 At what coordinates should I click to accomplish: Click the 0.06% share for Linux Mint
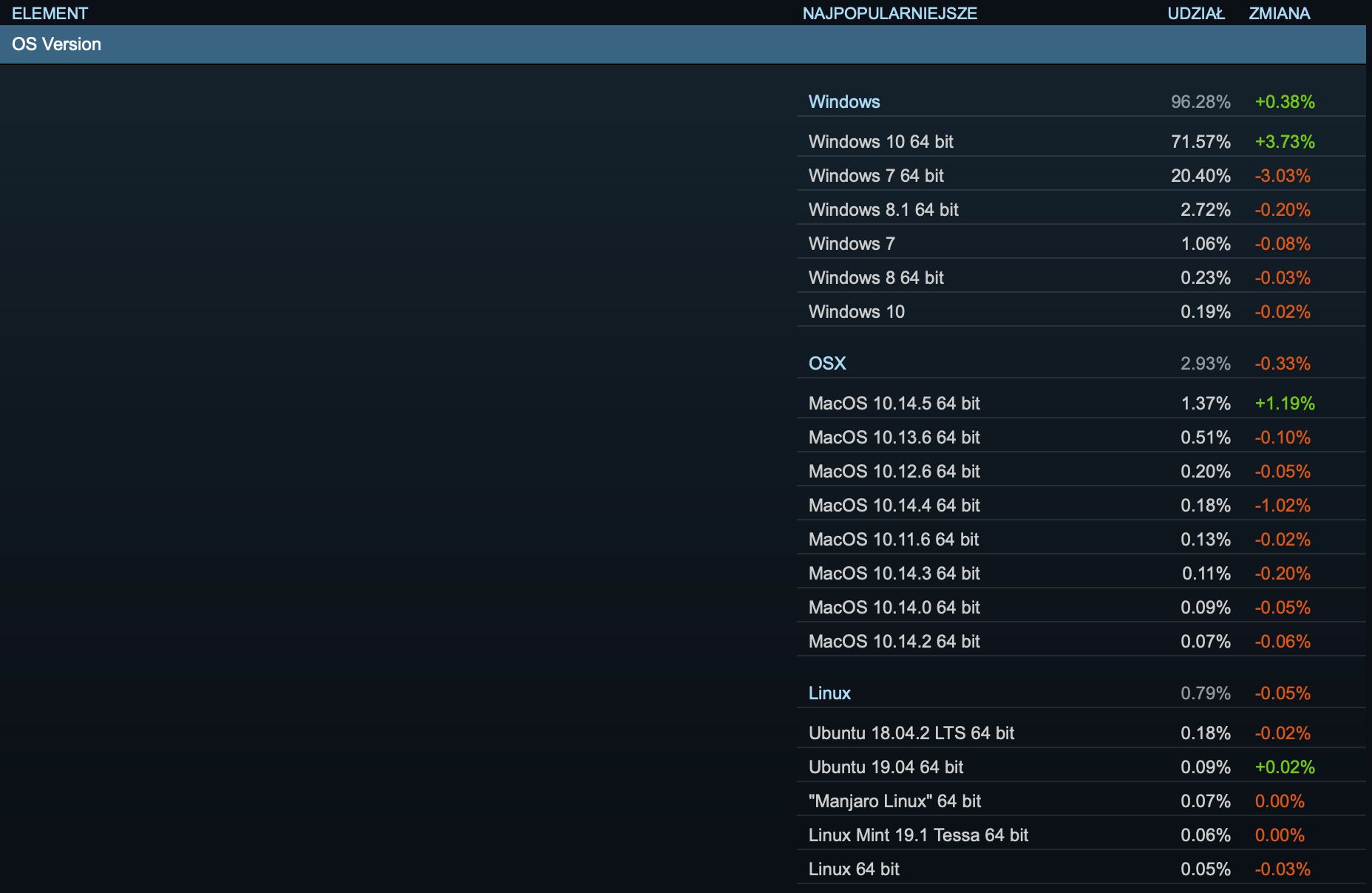(x=1206, y=835)
